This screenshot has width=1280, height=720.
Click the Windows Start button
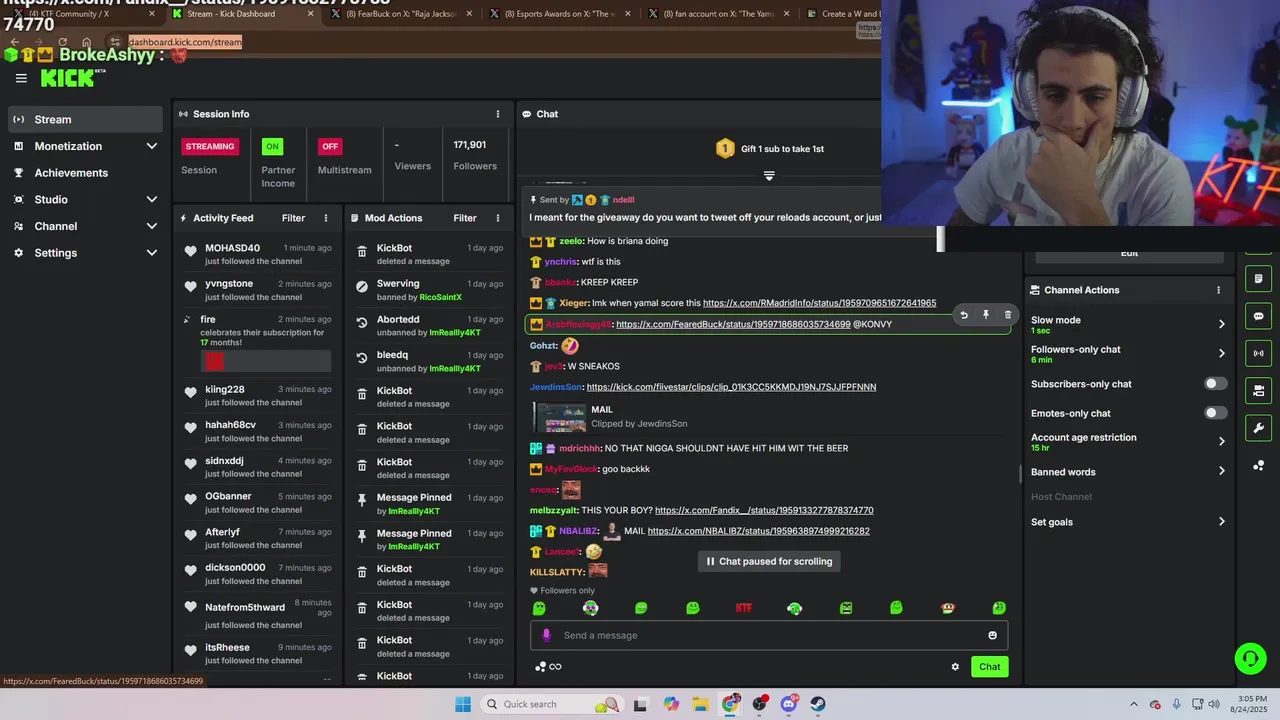click(463, 704)
